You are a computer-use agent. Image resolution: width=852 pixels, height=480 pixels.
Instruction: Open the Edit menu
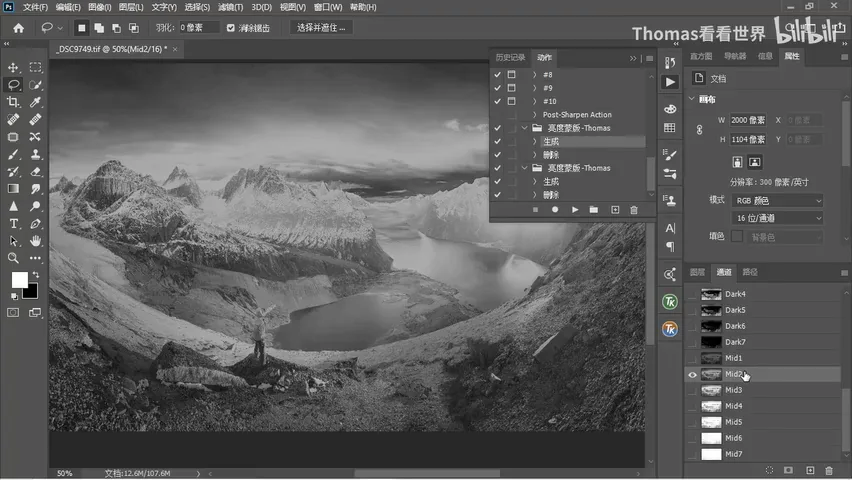(68, 7)
